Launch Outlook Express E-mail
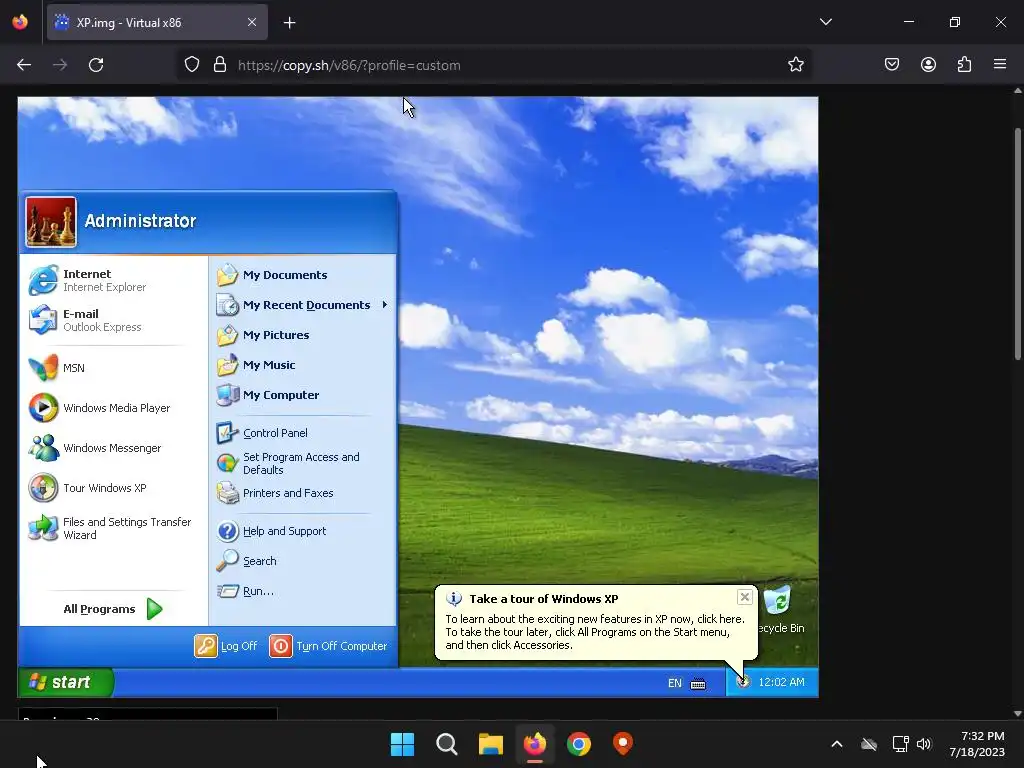This screenshot has width=1024, height=768. click(85, 320)
